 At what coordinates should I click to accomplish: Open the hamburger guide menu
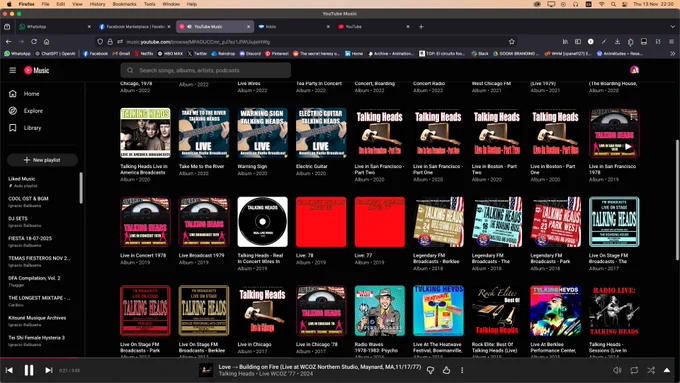pos(13,70)
